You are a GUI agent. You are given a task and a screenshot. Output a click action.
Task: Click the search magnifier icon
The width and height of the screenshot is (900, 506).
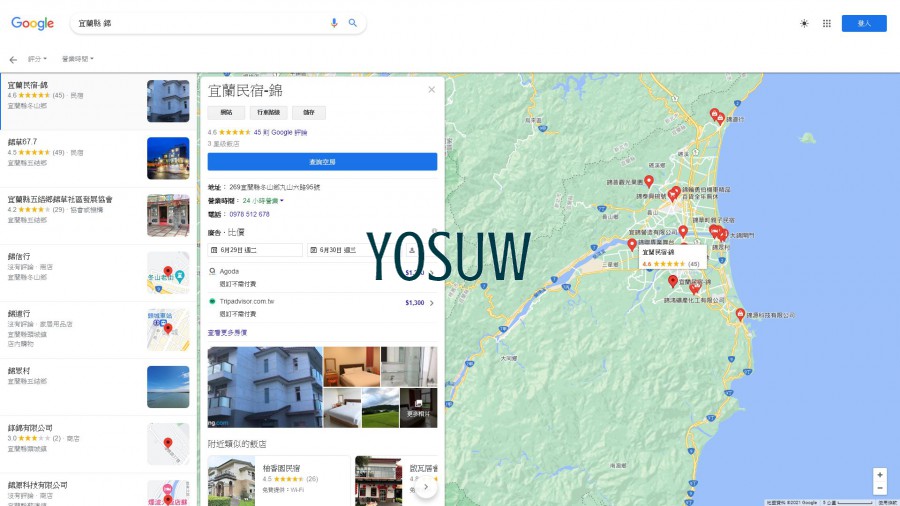coord(352,23)
